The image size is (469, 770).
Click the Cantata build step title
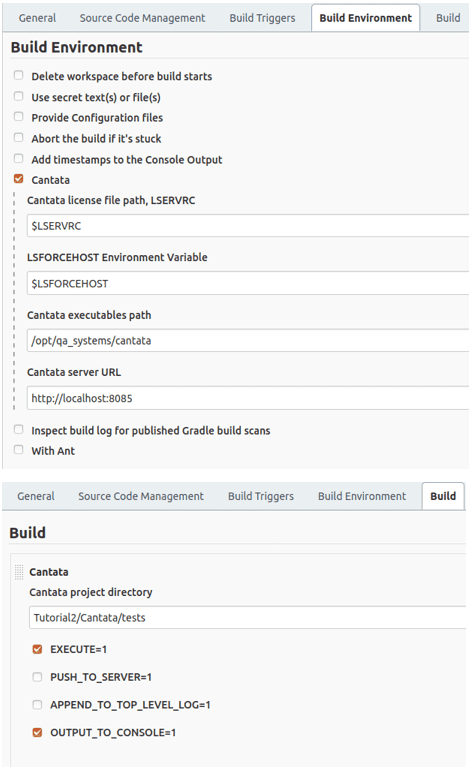tap(49, 572)
